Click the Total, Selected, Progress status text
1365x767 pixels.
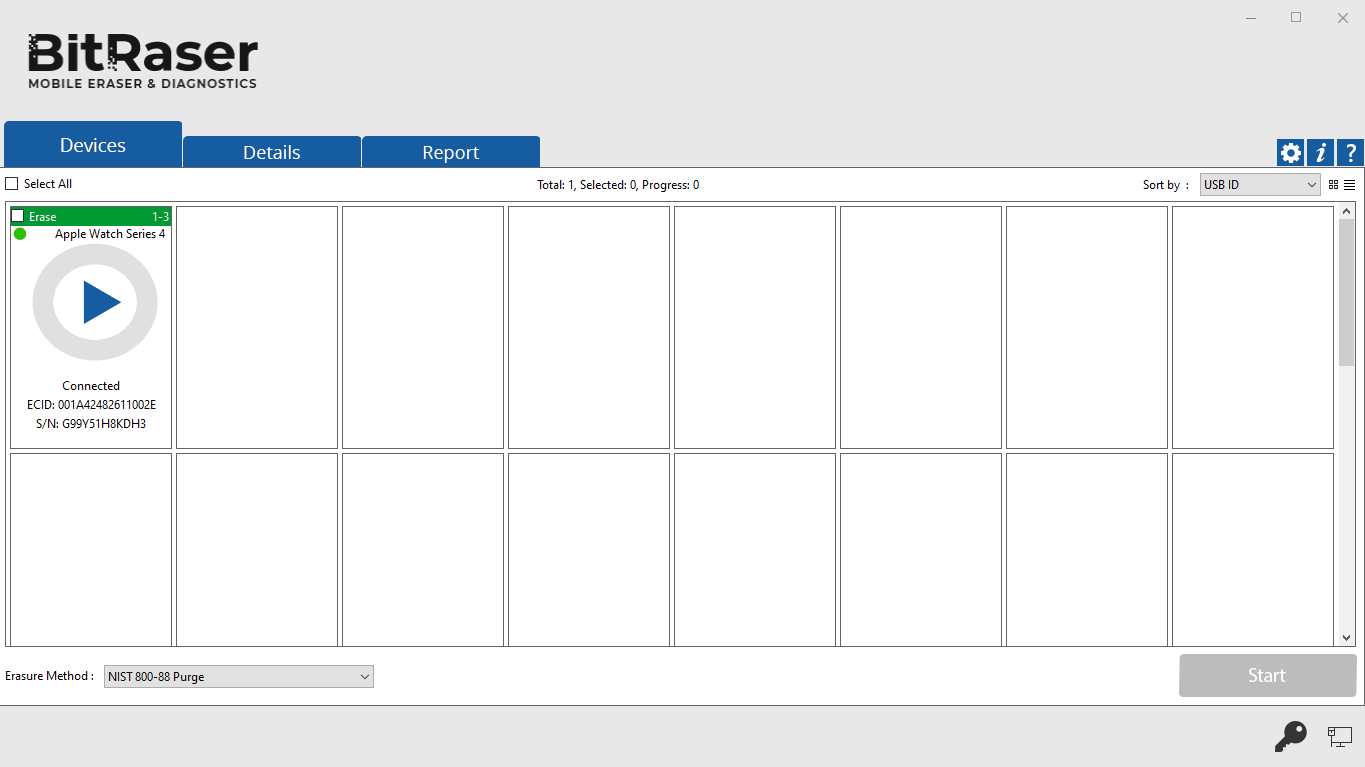(618, 185)
